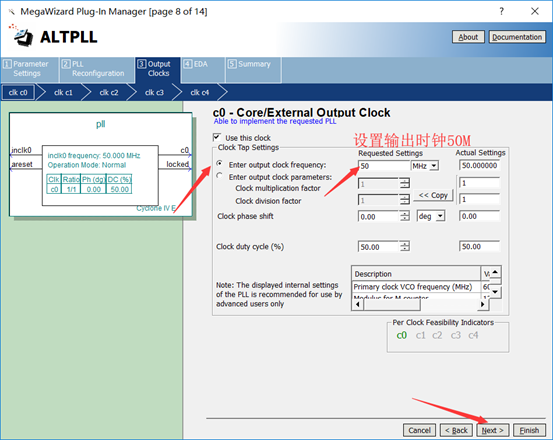Go to the clk c3 step

point(154,92)
